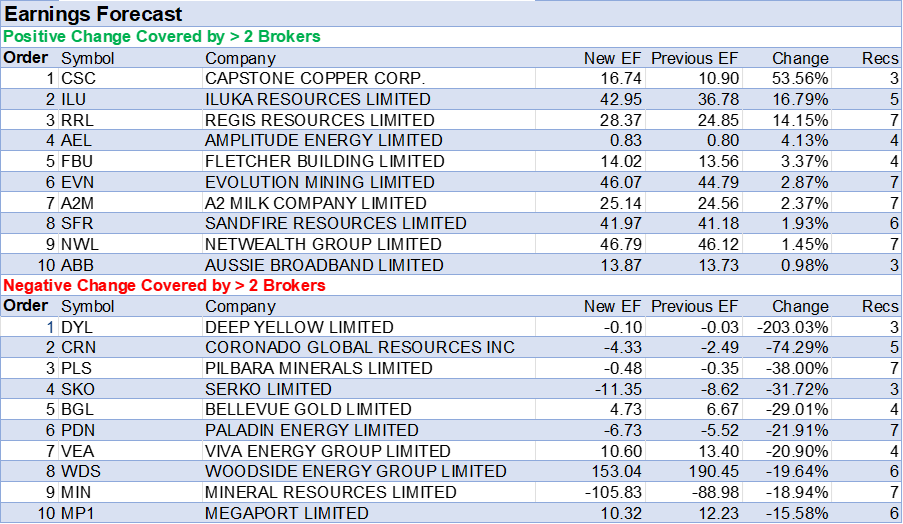
Task: Click the CORONADO GLOBAL RESOURCES INC cell
Action: point(360,348)
